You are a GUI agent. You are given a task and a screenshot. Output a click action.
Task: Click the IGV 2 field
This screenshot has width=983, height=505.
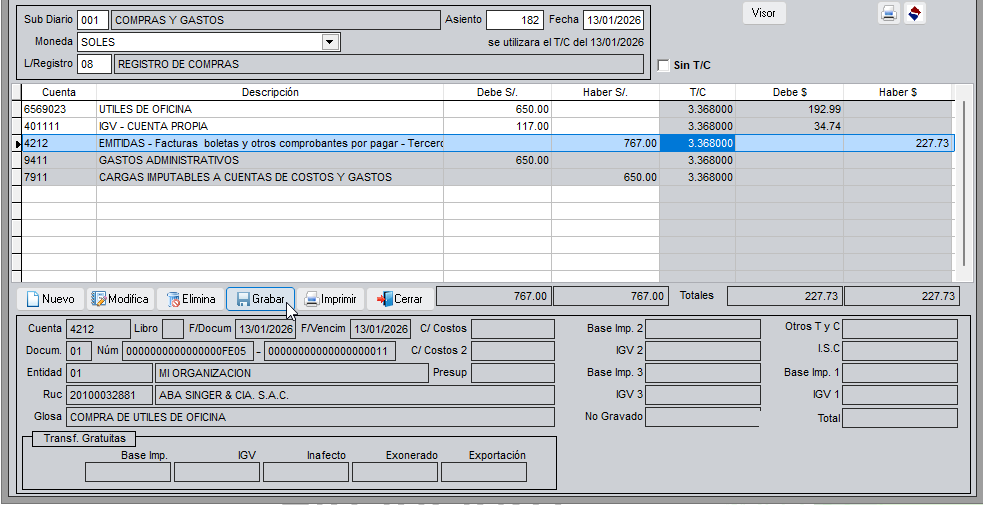click(703, 351)
